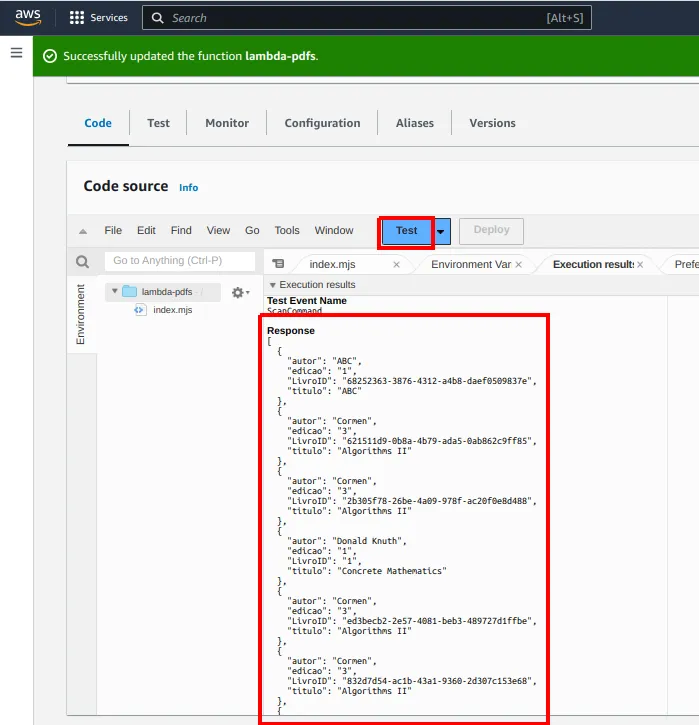Focus the Go to Anything input
The width and height of the screenshot is (699, 725).
tap(180, 261)
